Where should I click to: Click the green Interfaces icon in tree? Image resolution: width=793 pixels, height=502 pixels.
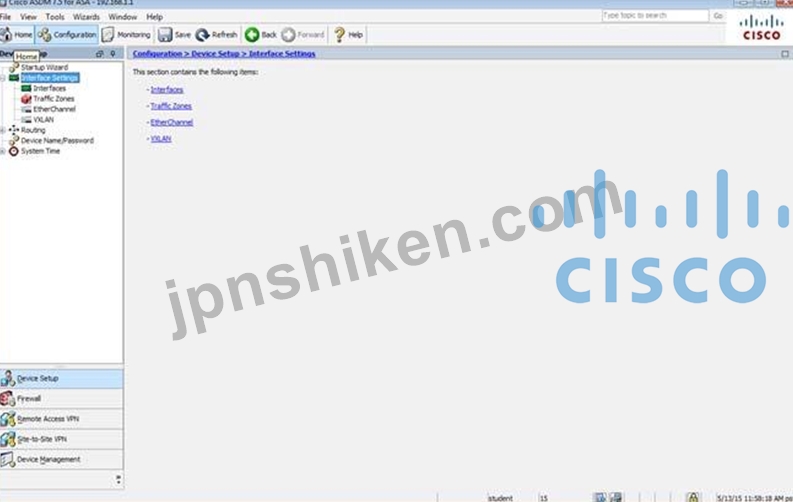pyautogui.click(x=26, y=88)
